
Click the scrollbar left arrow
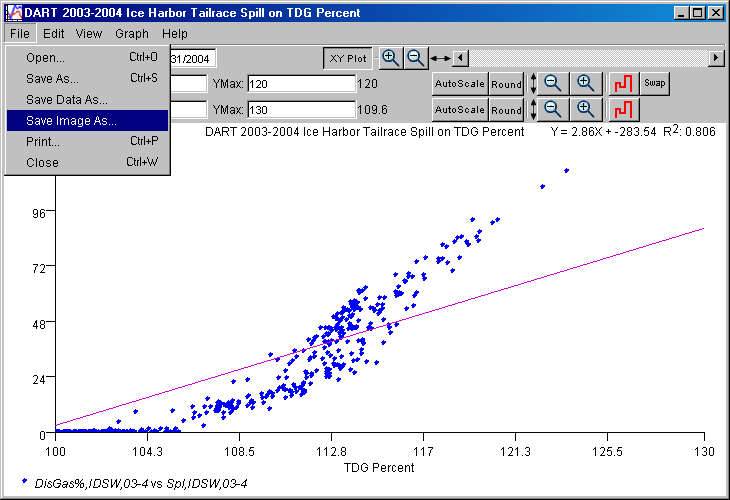(x=460, y=58)
